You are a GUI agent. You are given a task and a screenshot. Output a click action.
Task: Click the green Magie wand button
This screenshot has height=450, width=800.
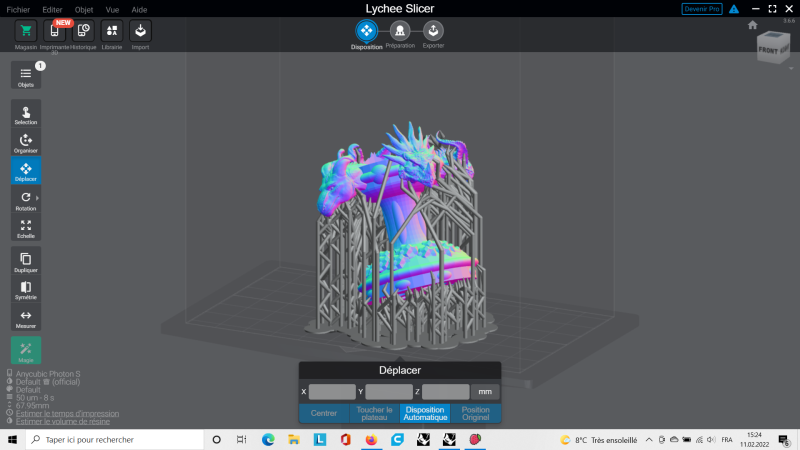(26, 350)
